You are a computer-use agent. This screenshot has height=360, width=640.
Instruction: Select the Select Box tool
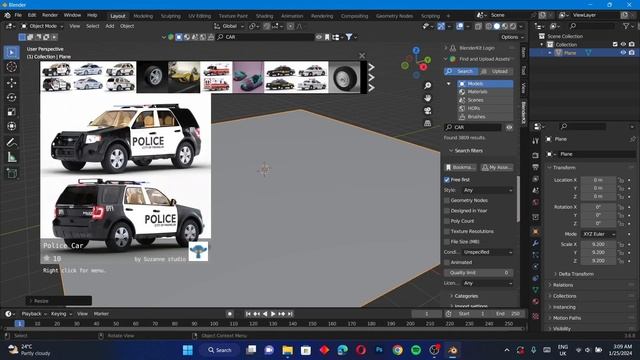coord(11,53)
